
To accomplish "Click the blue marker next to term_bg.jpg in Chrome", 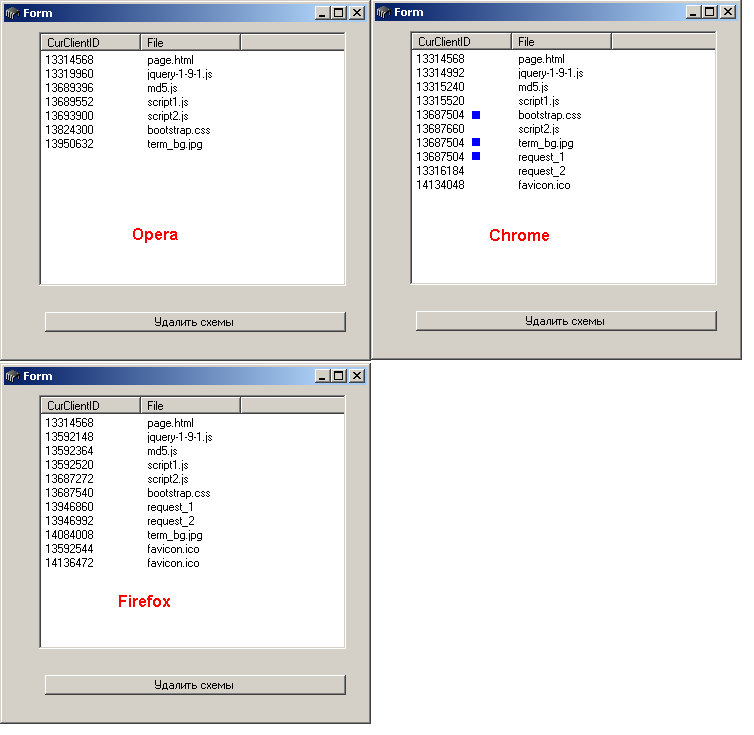I will (x=476, y=143).
